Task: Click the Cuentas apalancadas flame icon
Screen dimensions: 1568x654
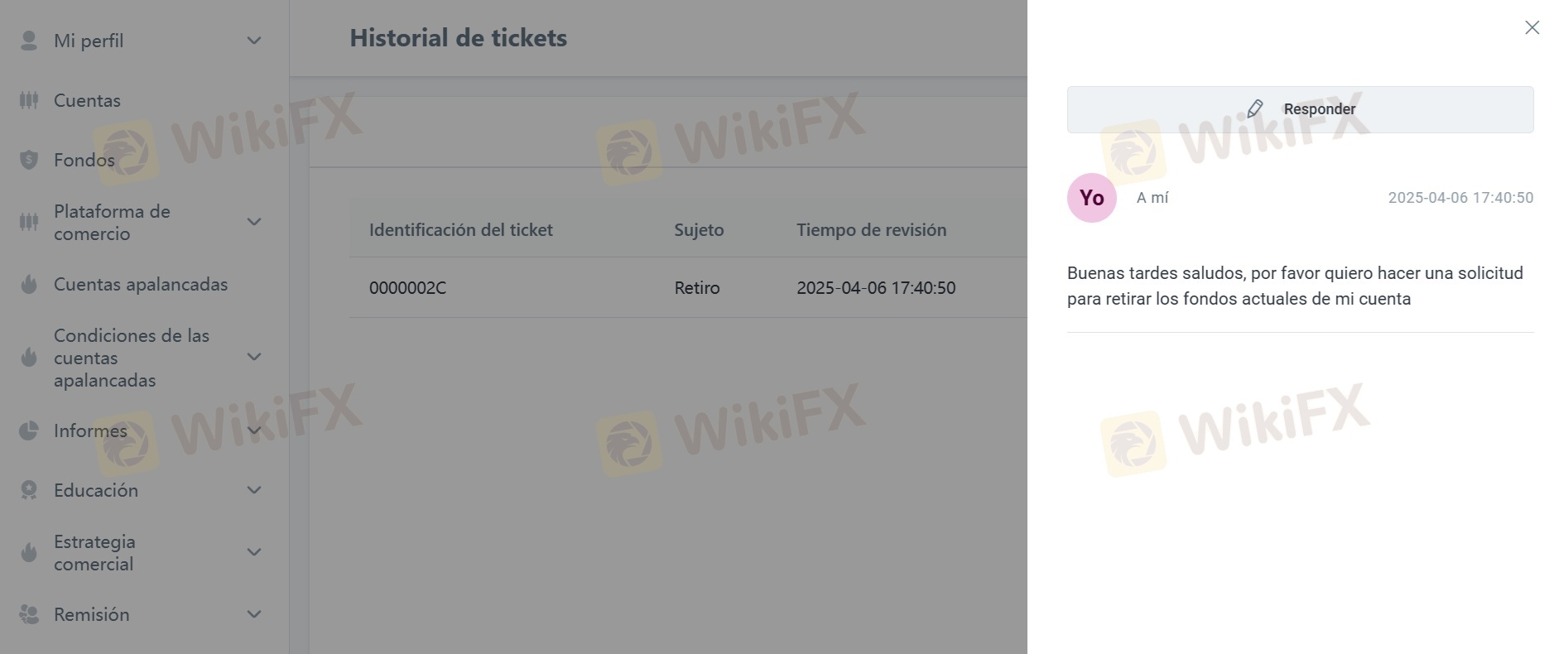Action: [29, 284]
